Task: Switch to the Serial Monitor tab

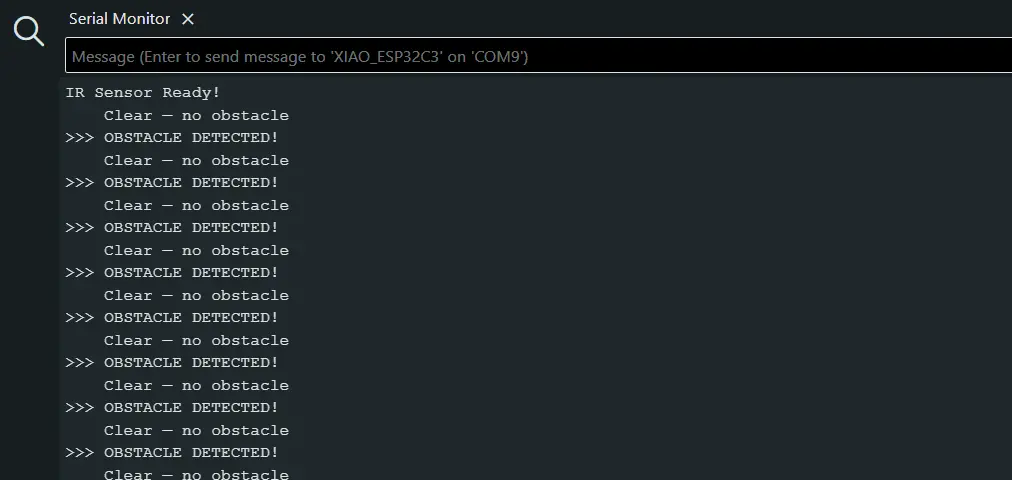Action: pyautogui.click(x=119, y=19)
